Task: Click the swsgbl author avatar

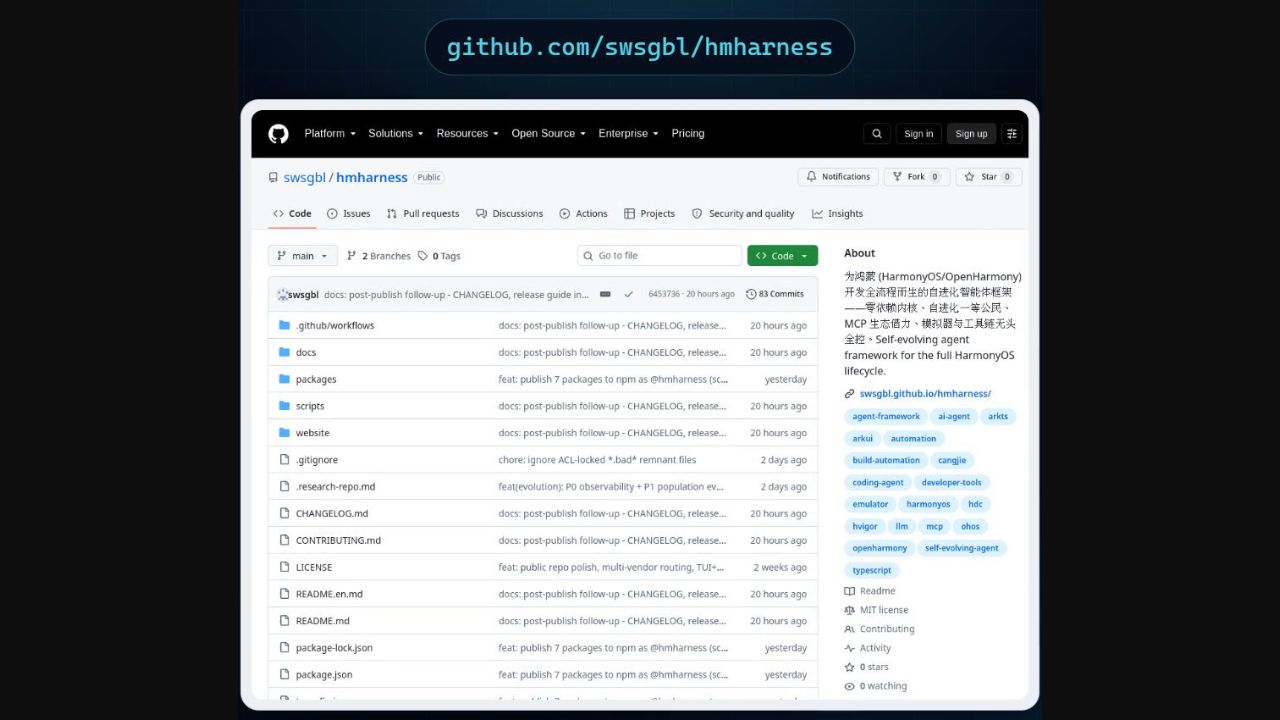Action: [x=282, y=295]
